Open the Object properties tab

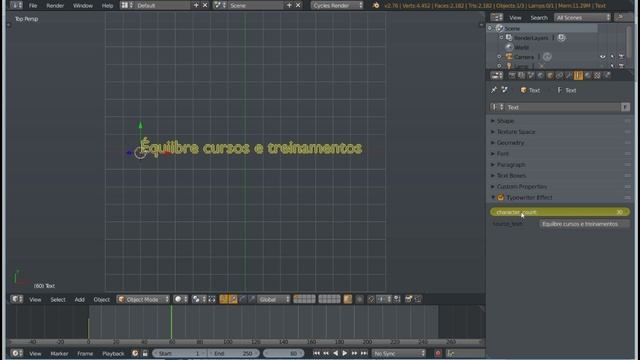point(550,76)
